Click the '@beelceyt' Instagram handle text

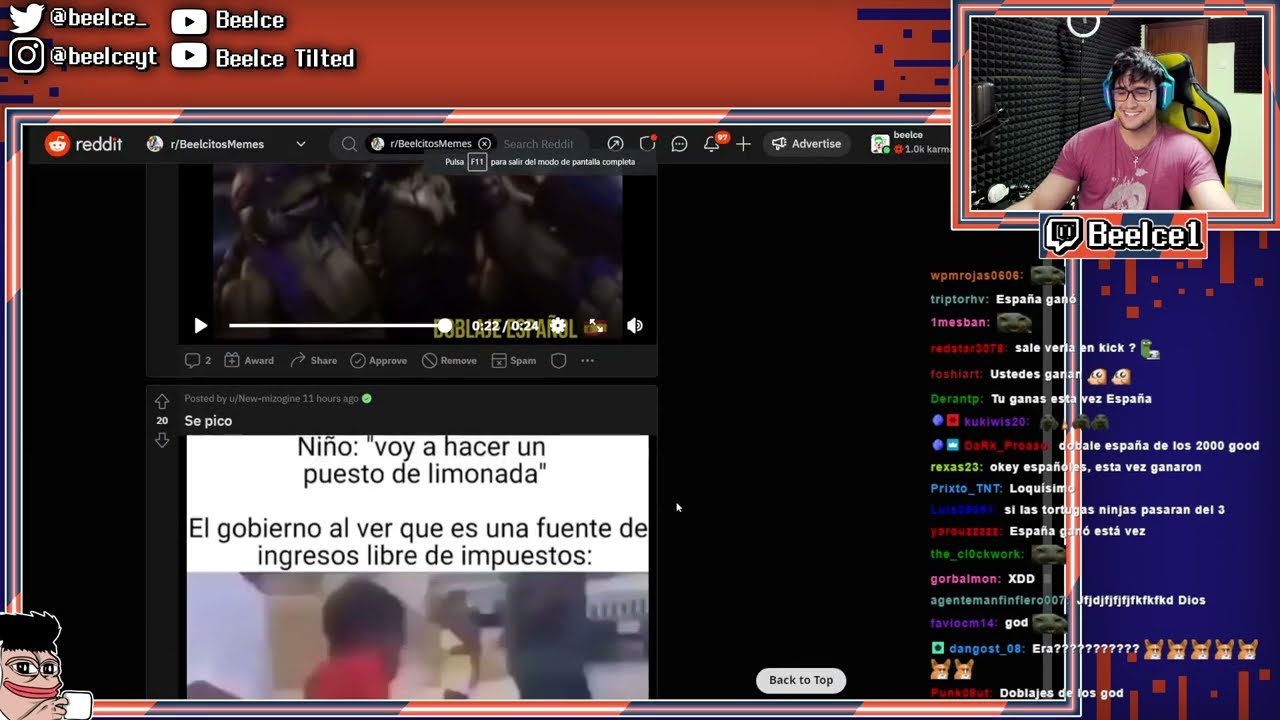(104, 57)
